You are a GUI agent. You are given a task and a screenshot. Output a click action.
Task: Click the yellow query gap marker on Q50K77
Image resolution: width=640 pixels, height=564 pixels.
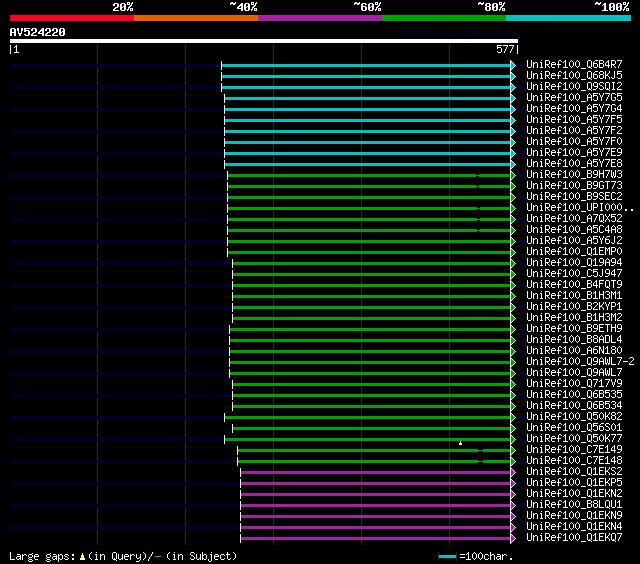pos(460,443)
